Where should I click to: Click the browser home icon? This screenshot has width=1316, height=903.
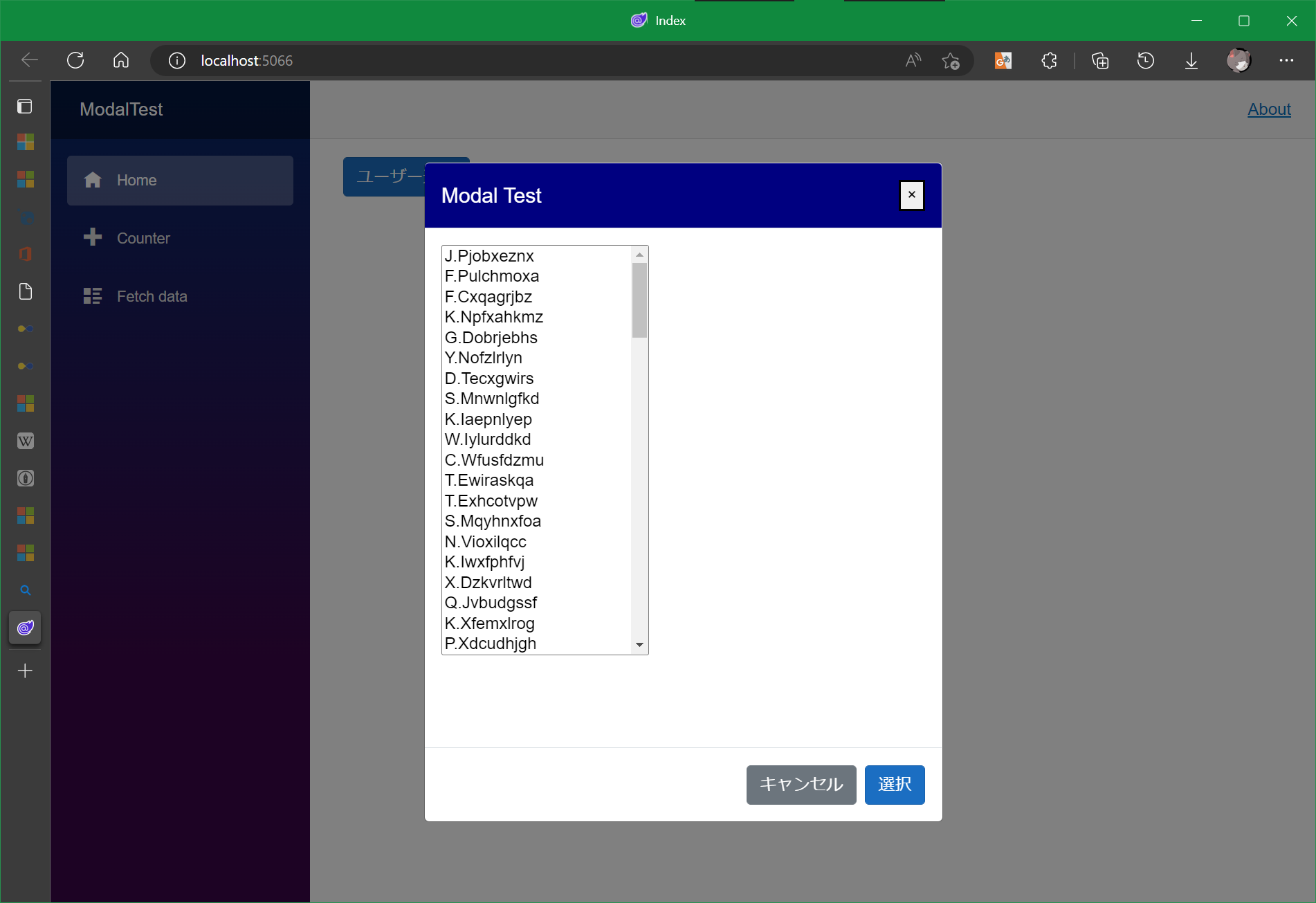[x=121, y=60]
